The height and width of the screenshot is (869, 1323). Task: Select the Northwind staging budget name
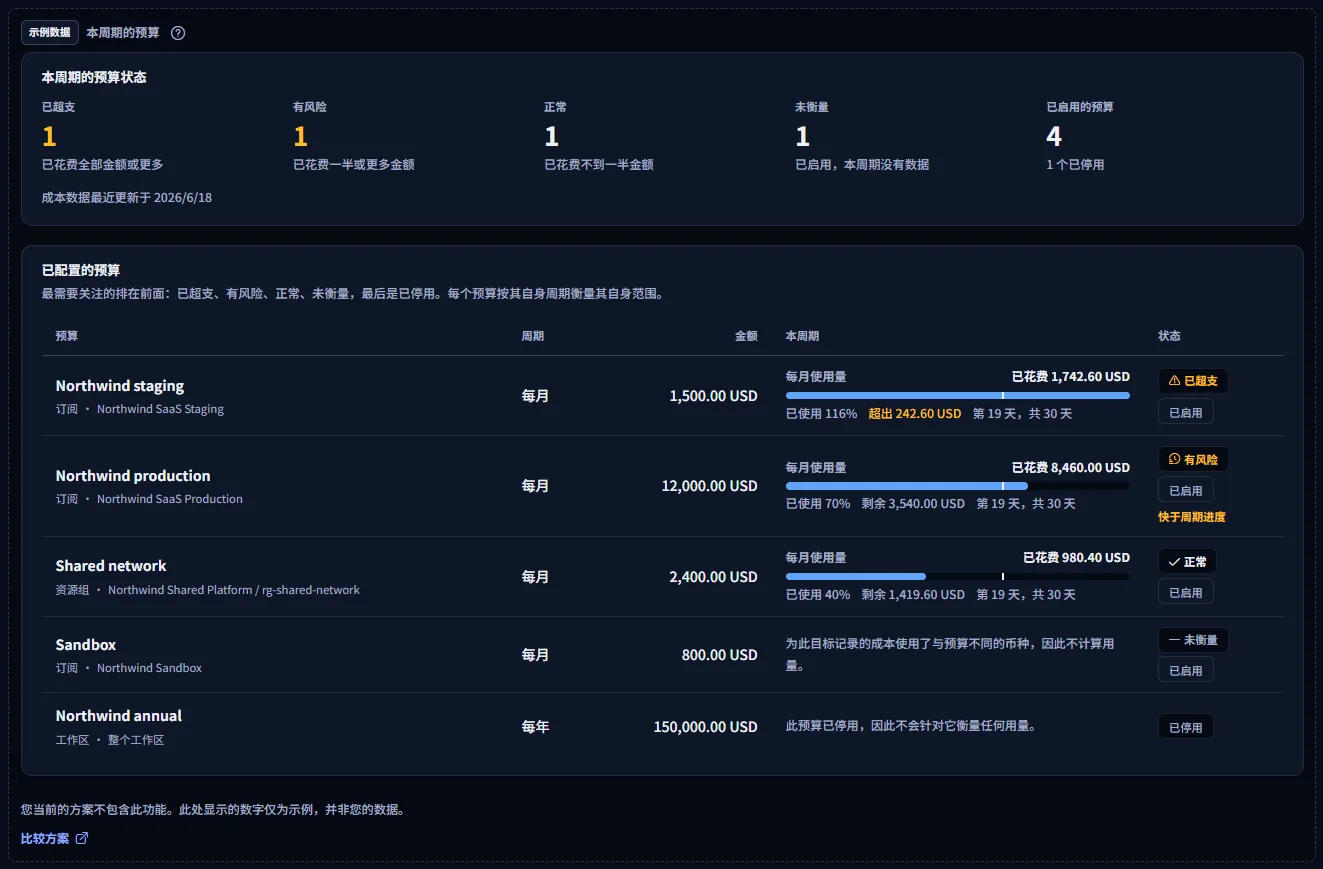click(120, 386)
